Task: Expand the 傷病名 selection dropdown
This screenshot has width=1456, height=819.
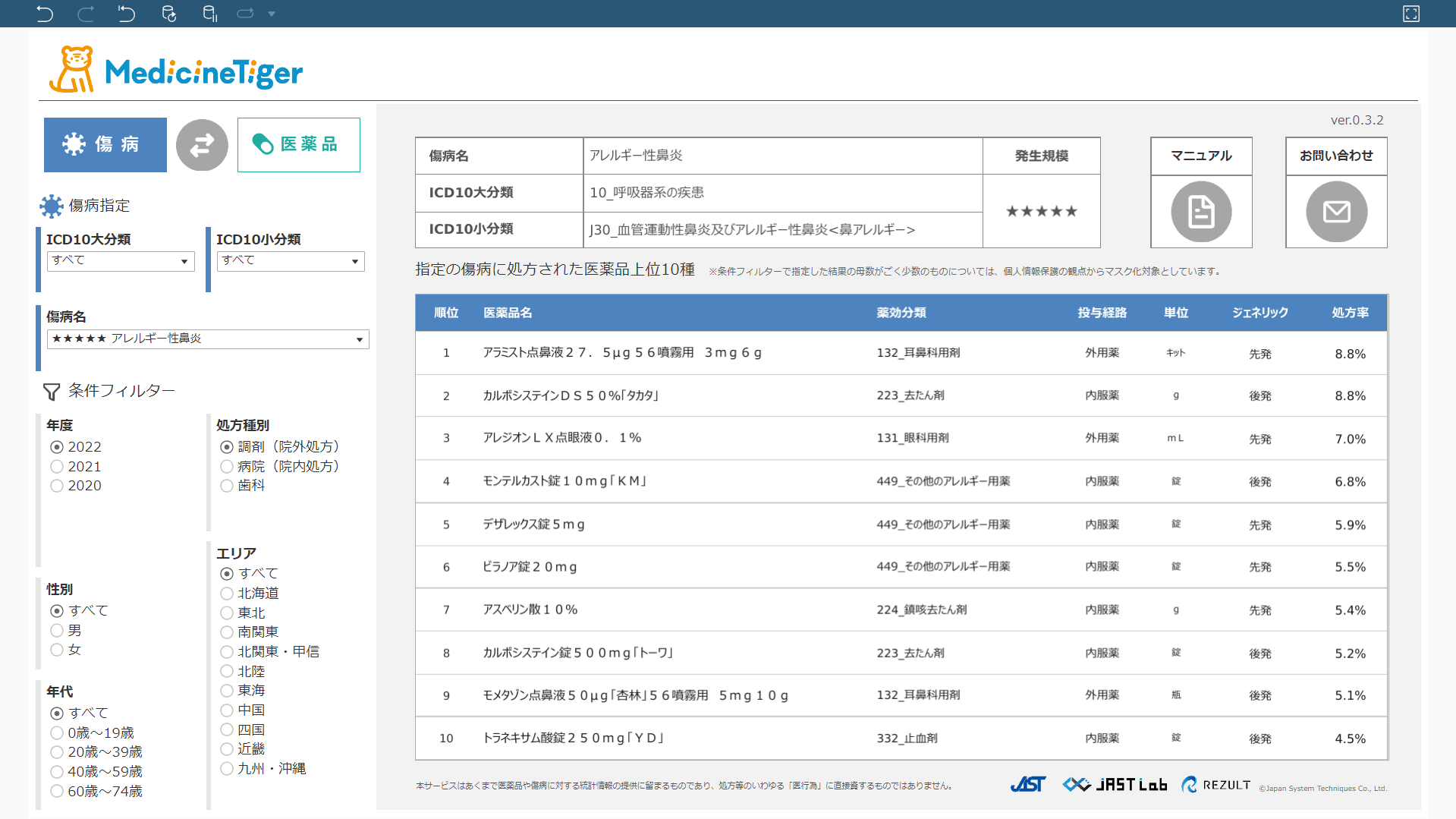Action: point(208,339)
